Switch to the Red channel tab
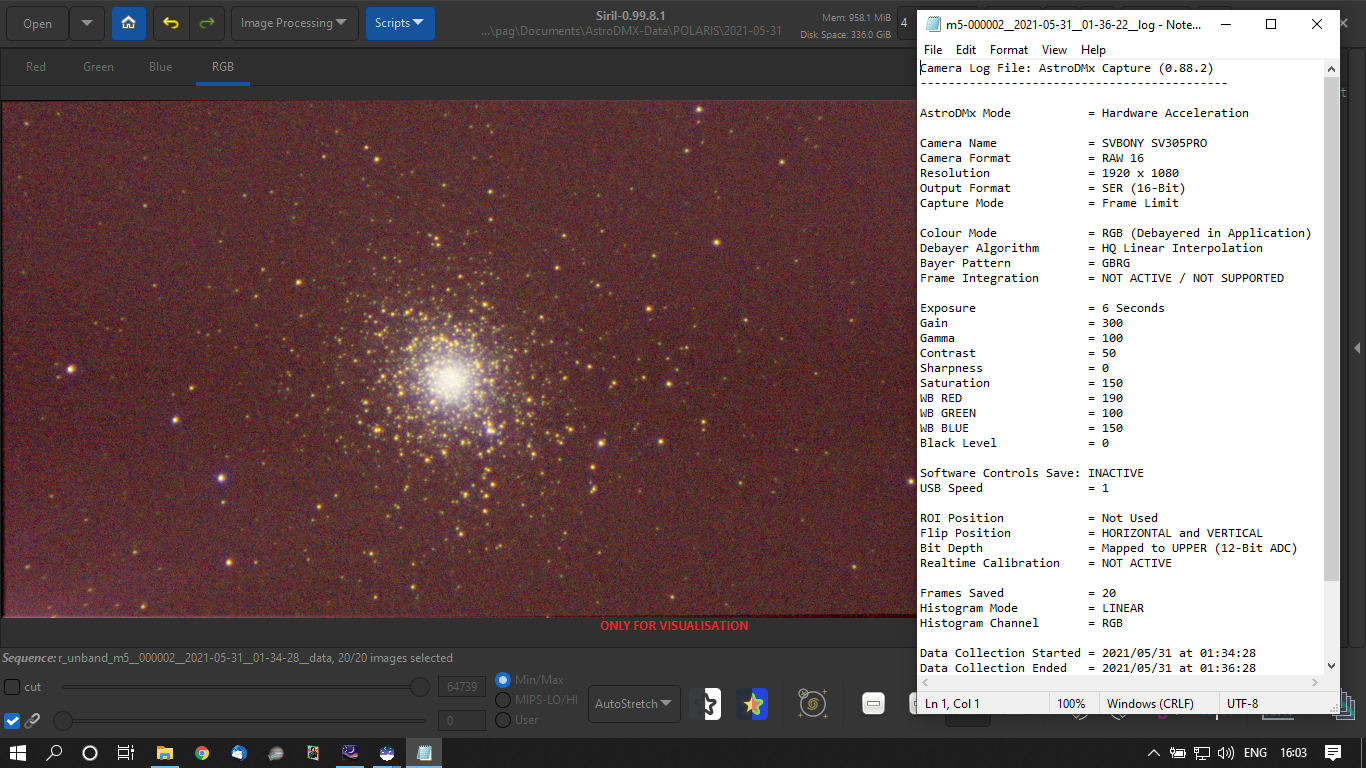The image size is (1366, 768). pos(36,67)
